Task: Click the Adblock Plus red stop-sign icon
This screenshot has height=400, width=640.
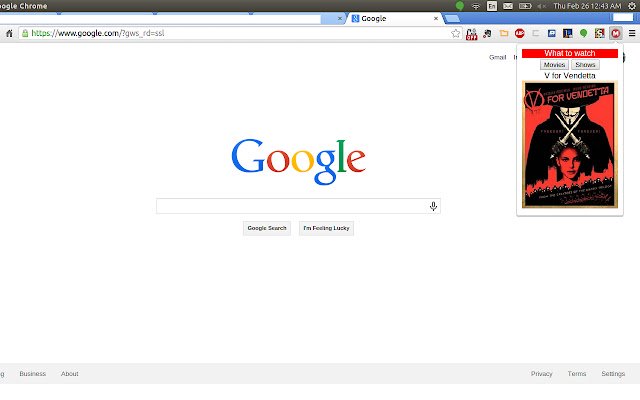Action: pos(520,33)
